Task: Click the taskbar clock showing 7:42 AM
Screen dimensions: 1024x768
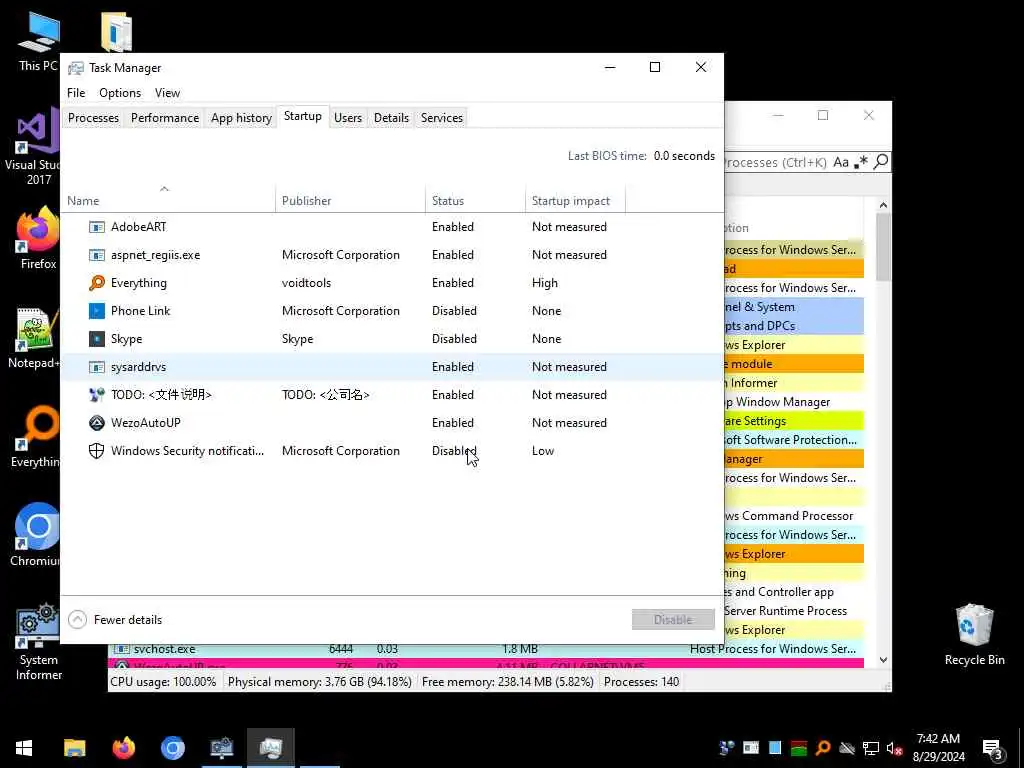Action: 938,748
